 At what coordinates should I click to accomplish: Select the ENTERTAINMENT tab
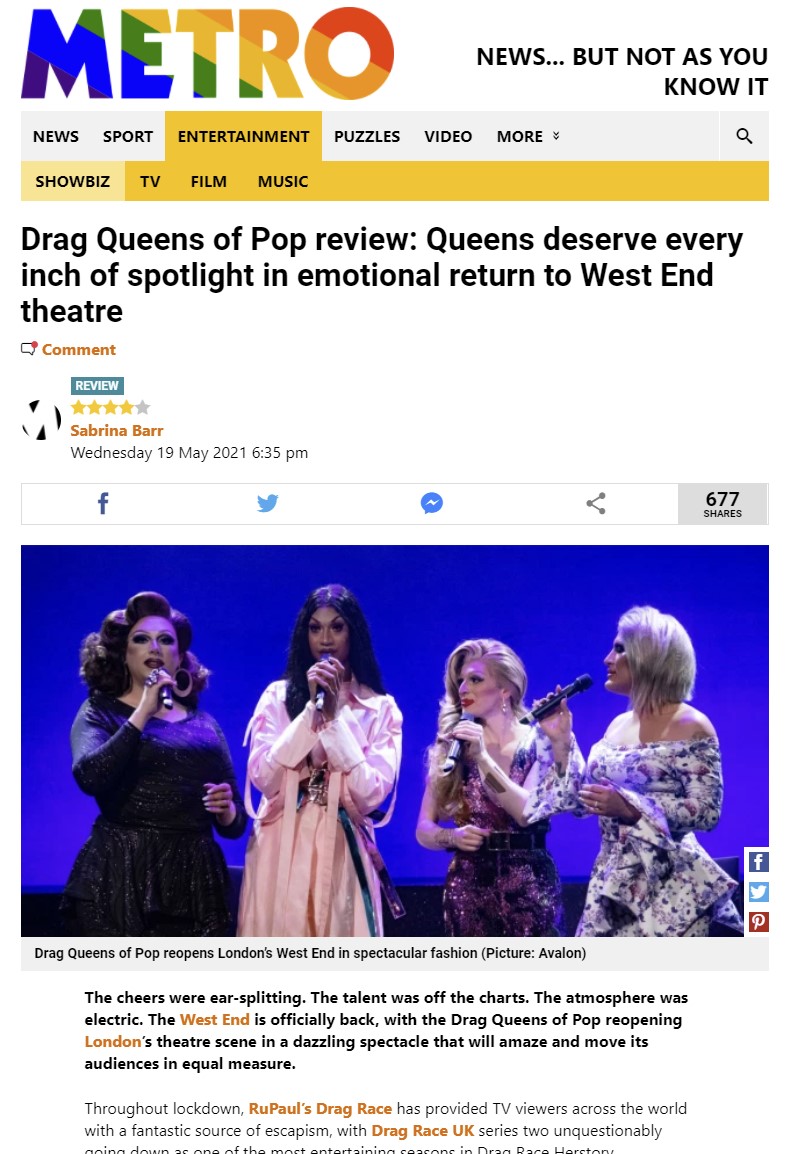click(x=243, y=136)
